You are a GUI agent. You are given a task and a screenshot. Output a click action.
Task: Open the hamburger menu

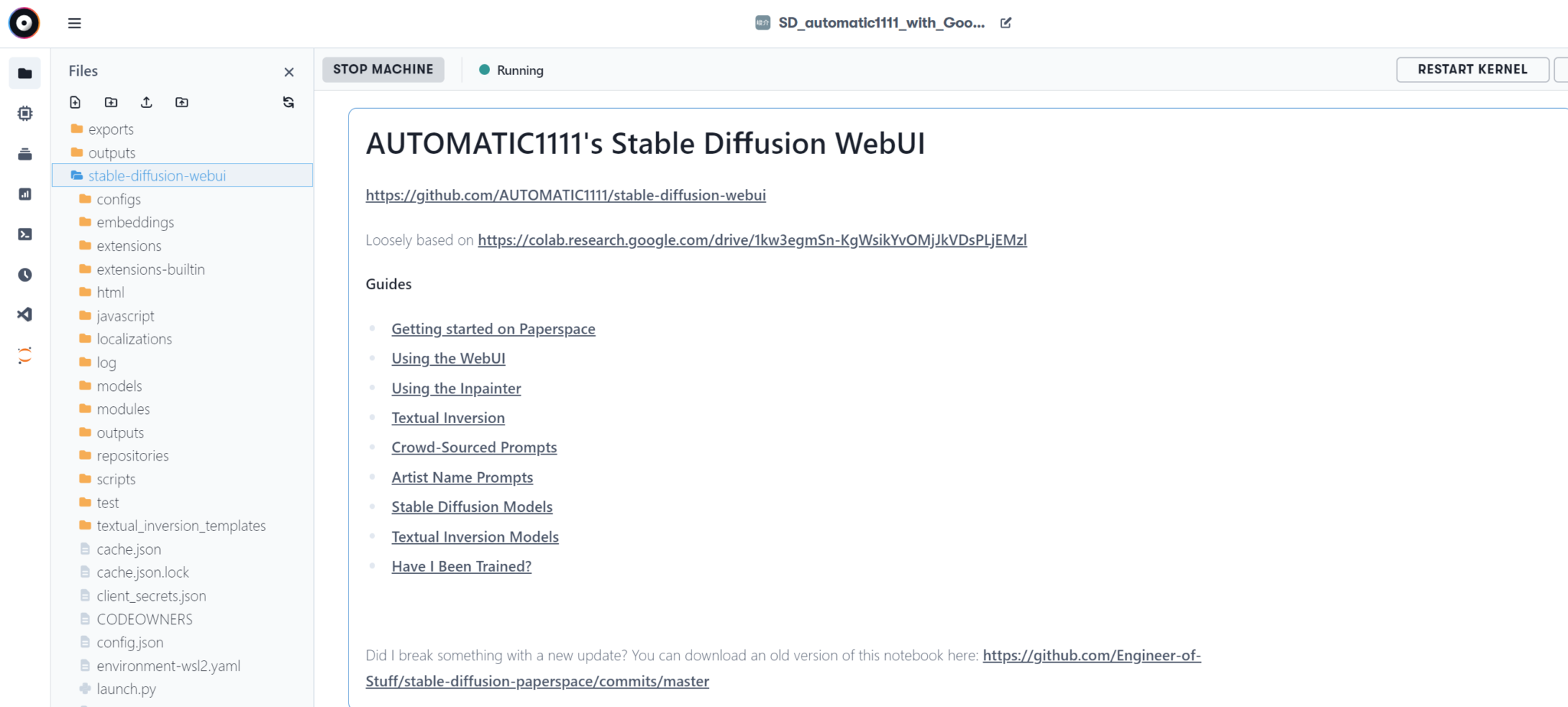tap(74, 24)
